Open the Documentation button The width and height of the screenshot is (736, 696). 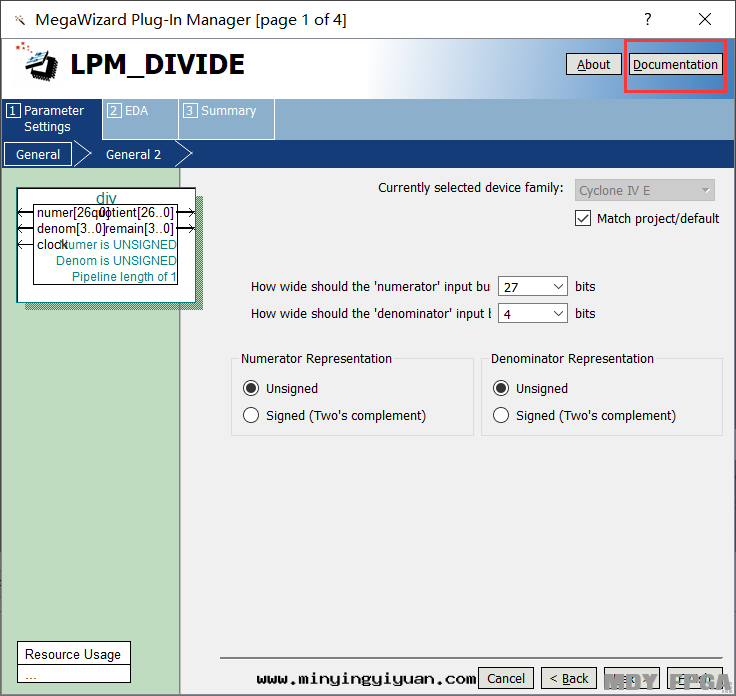click(x=675, y=64)
